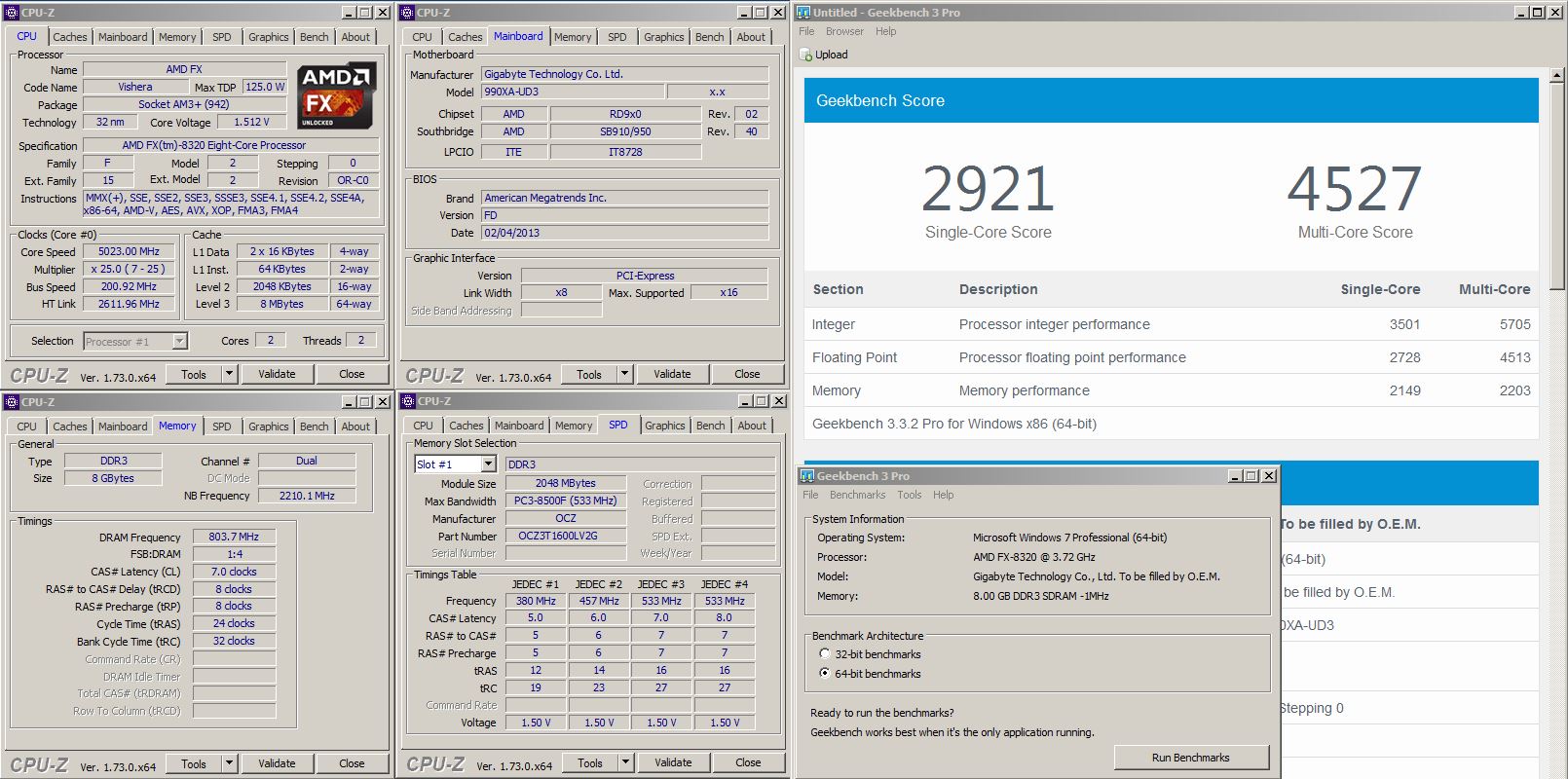Screen dimensions: 1568x779
Task: Switch to Caches tab in the CPU window
Action: [x=70, y=37]
